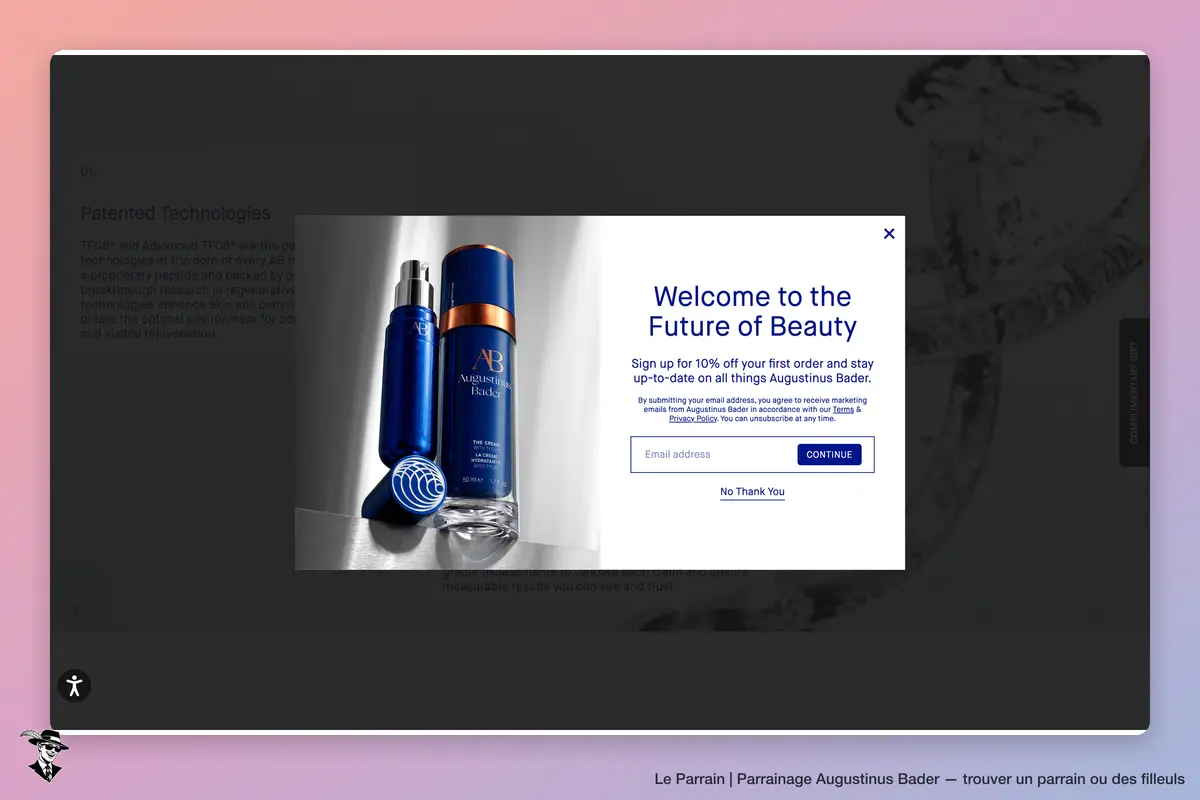This screenshot has width=1200, height=800.
Task: Open the Privacy Policy link
Action: point(693,419)
